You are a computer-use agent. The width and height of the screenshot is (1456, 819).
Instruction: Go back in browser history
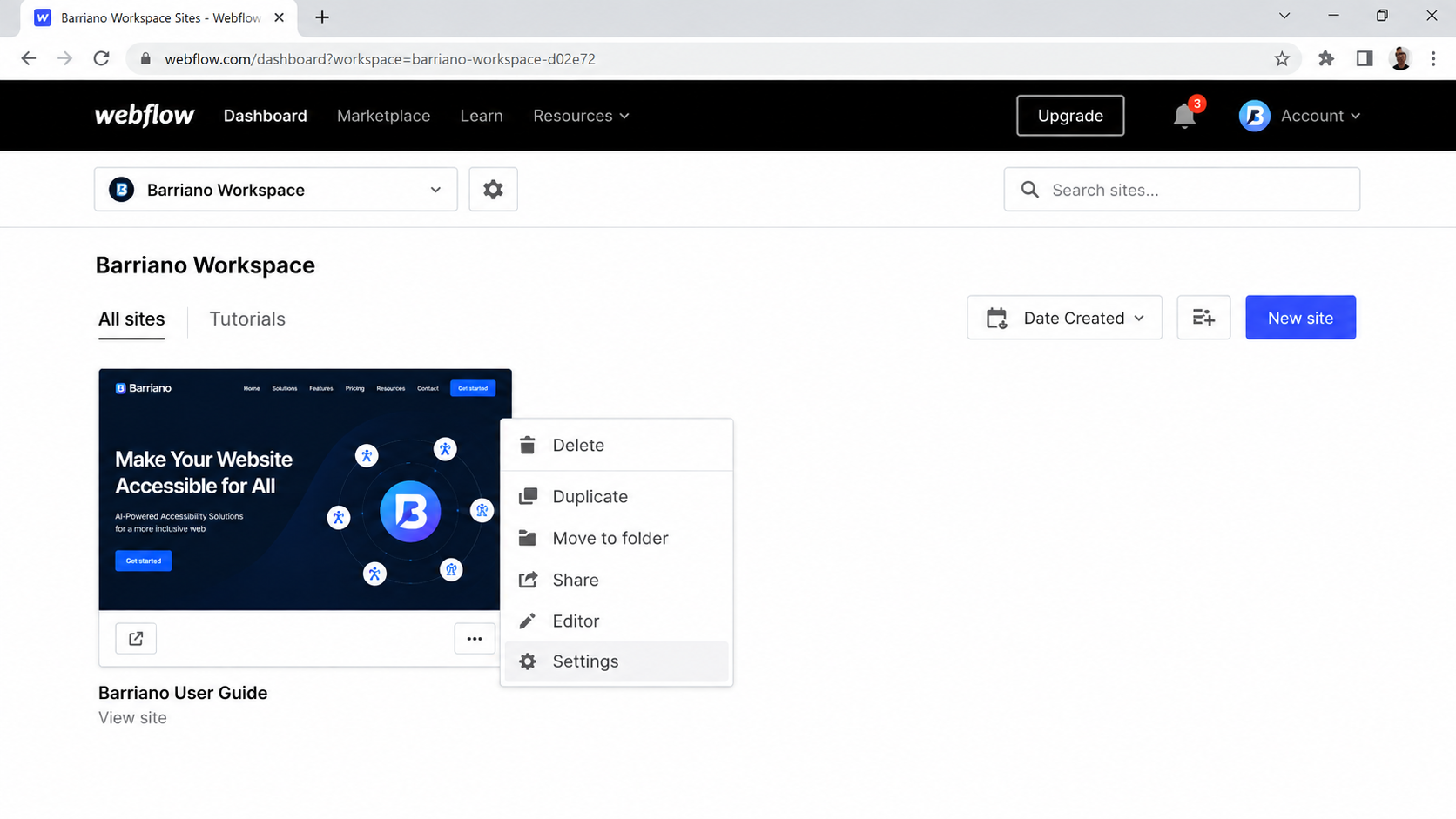click(29, 58)
